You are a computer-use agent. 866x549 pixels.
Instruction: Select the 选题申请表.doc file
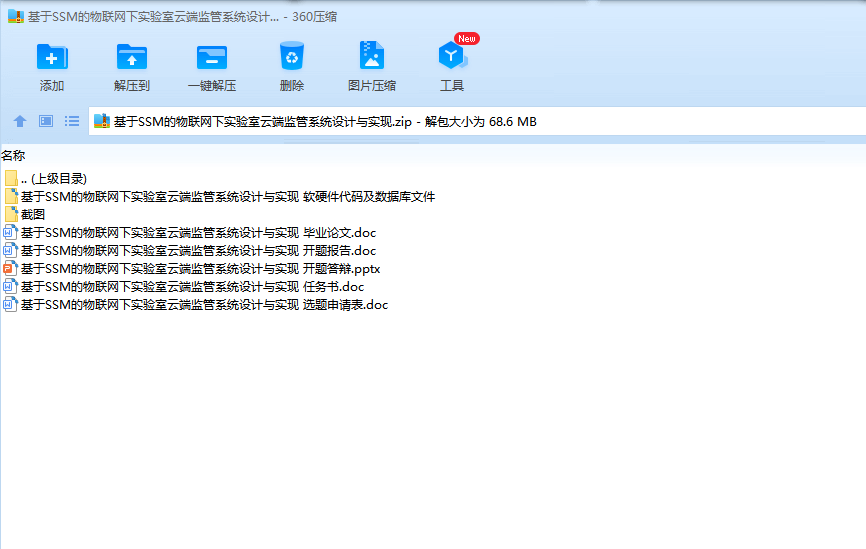pos(196,305)
